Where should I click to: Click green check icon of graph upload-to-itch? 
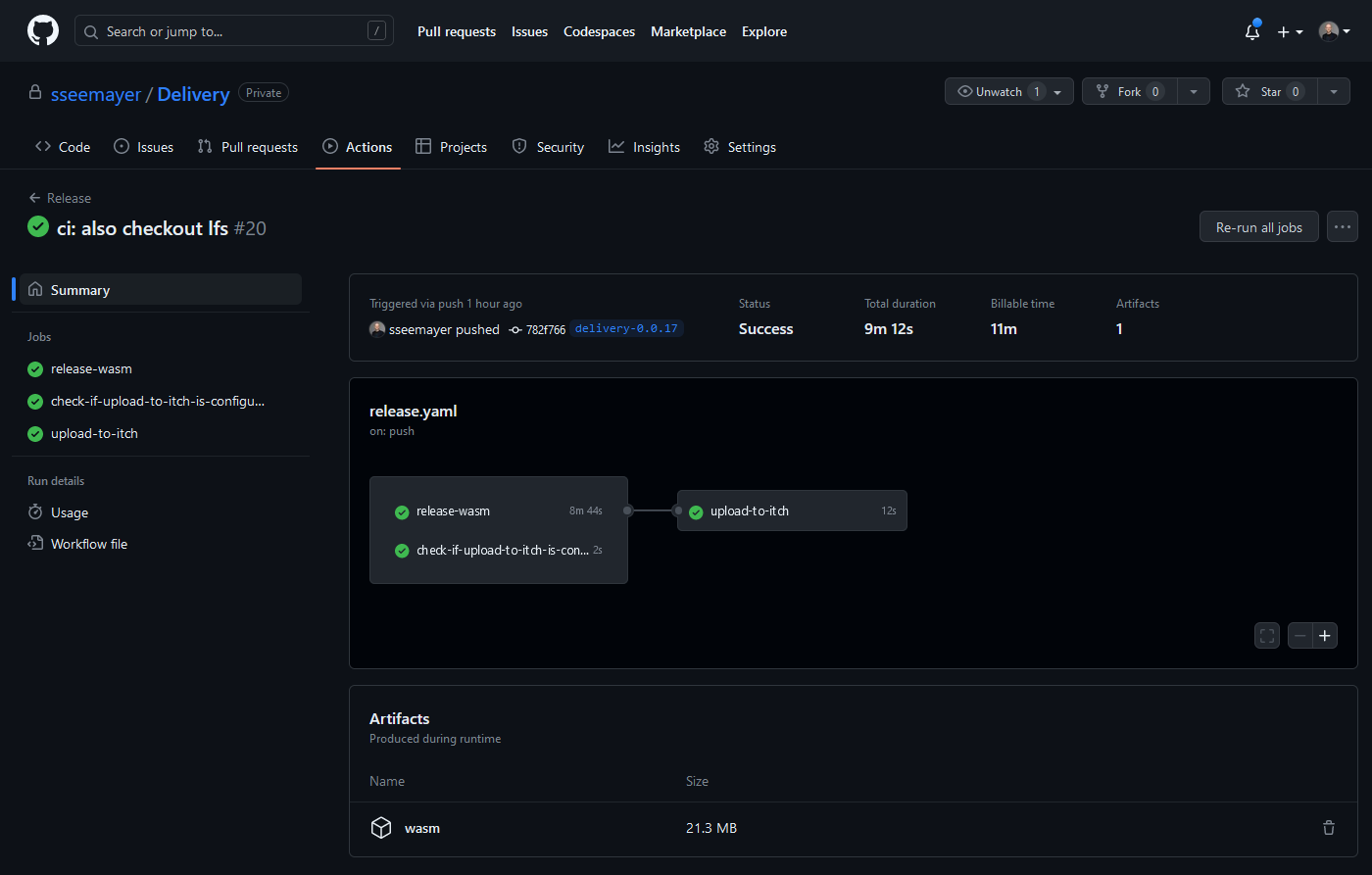click(696, 511)
